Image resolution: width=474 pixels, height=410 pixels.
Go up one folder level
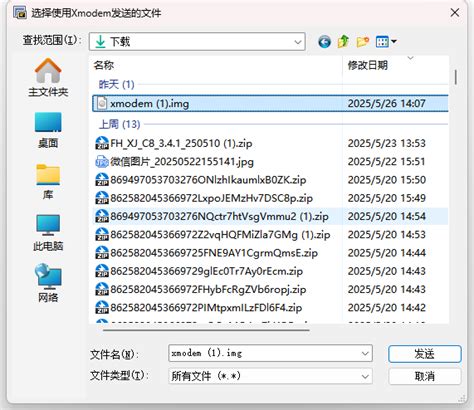pyautogui.click(x=343, y=42)
